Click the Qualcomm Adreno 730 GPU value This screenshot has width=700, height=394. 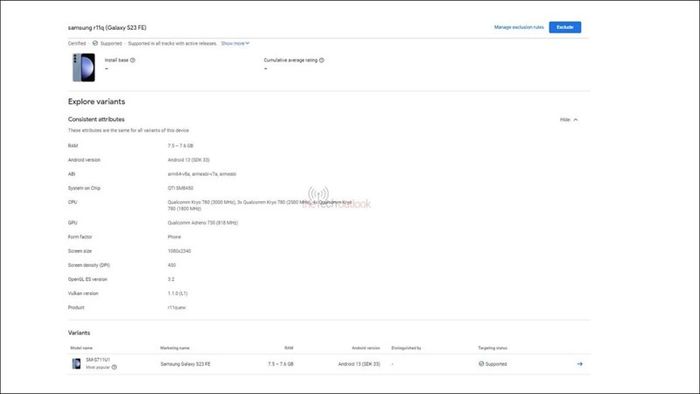203,223
